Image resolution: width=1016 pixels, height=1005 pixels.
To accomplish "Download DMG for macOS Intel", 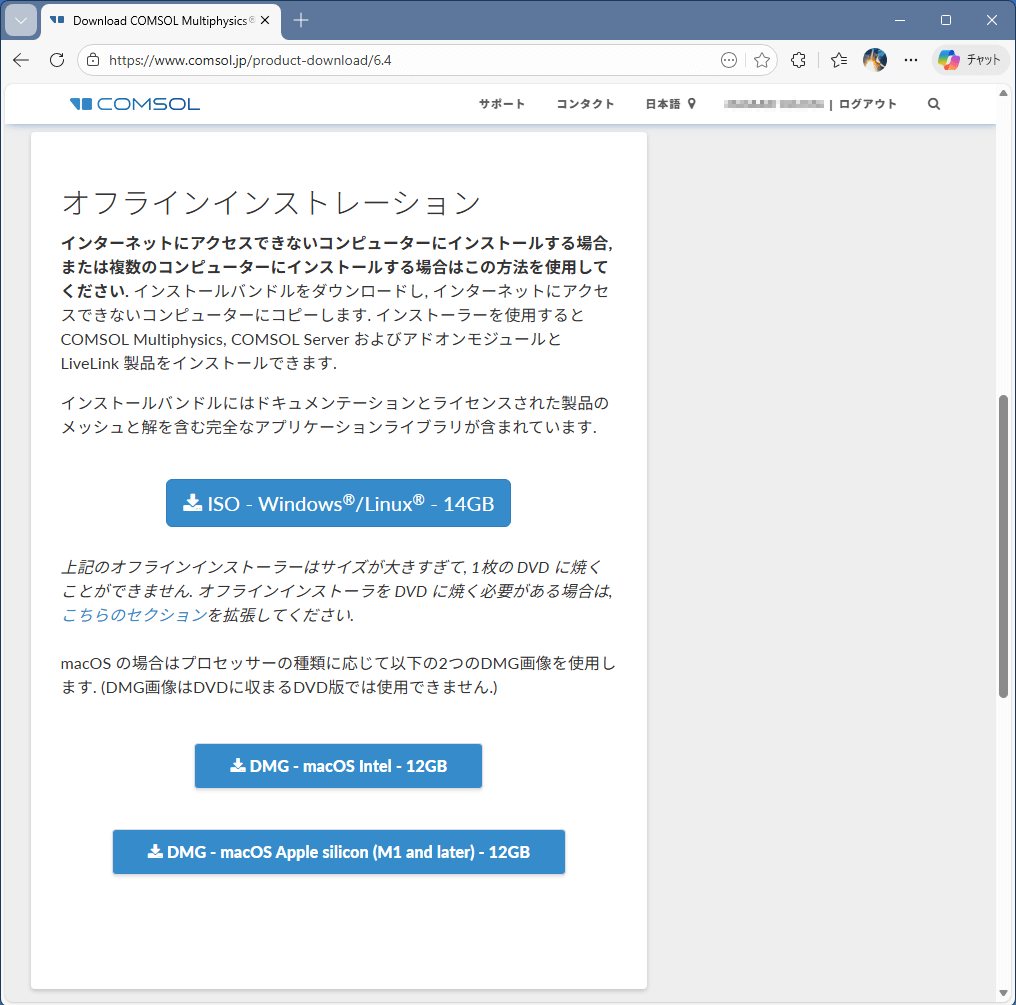I will [338, 766].
